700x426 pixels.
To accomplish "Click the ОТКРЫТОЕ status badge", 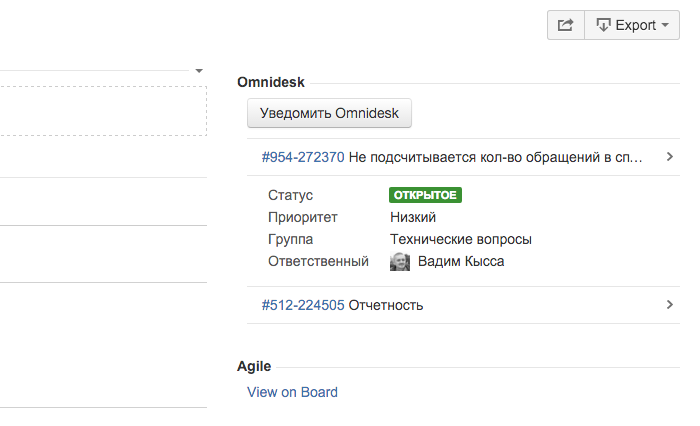I will click(425, 195).
